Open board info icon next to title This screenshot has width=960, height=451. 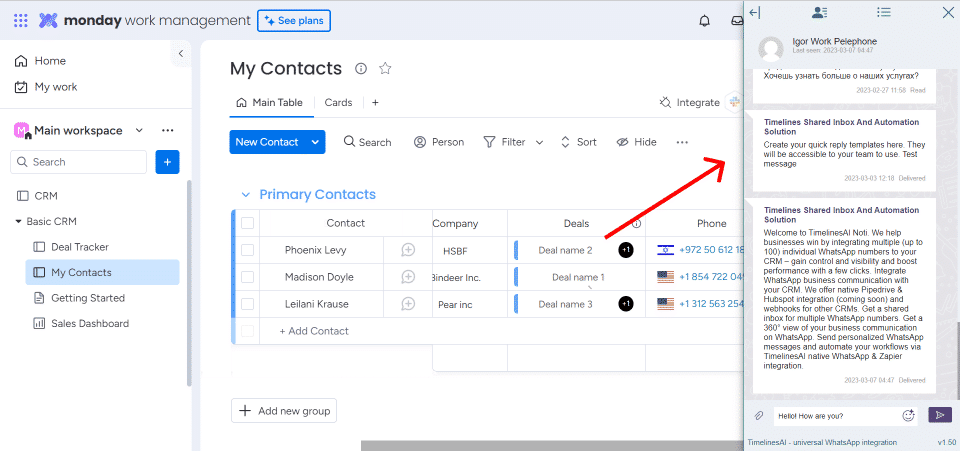[361, 69]
